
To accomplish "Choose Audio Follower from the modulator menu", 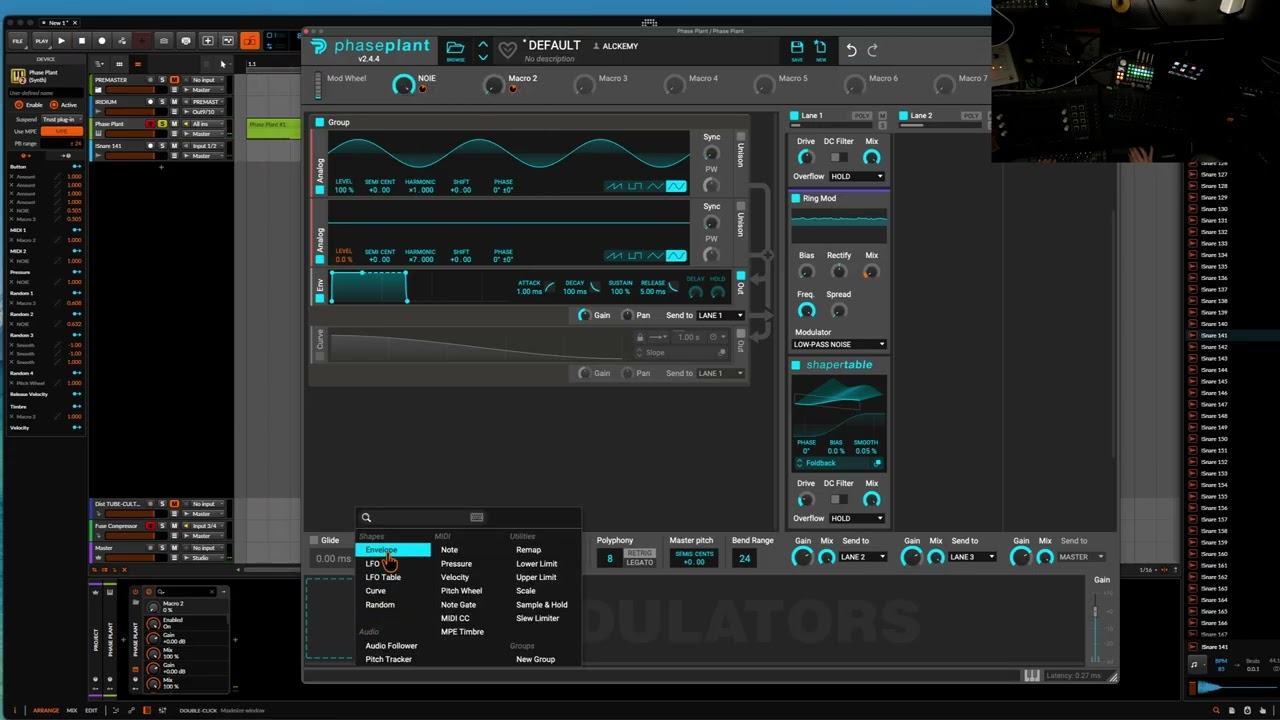I will tap(391, 646).
